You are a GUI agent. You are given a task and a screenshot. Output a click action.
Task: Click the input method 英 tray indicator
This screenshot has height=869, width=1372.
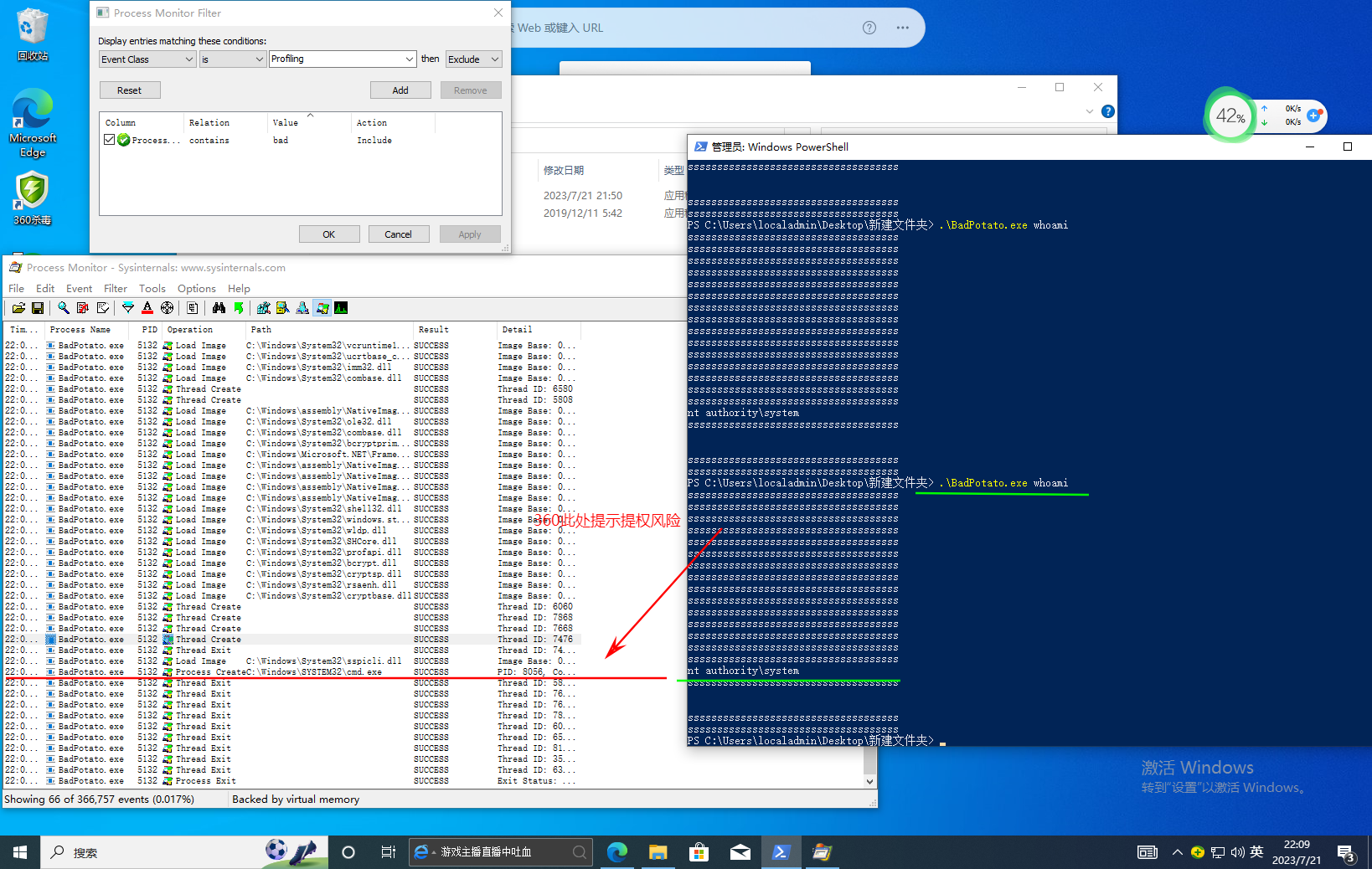click(x=1256, y=852)
